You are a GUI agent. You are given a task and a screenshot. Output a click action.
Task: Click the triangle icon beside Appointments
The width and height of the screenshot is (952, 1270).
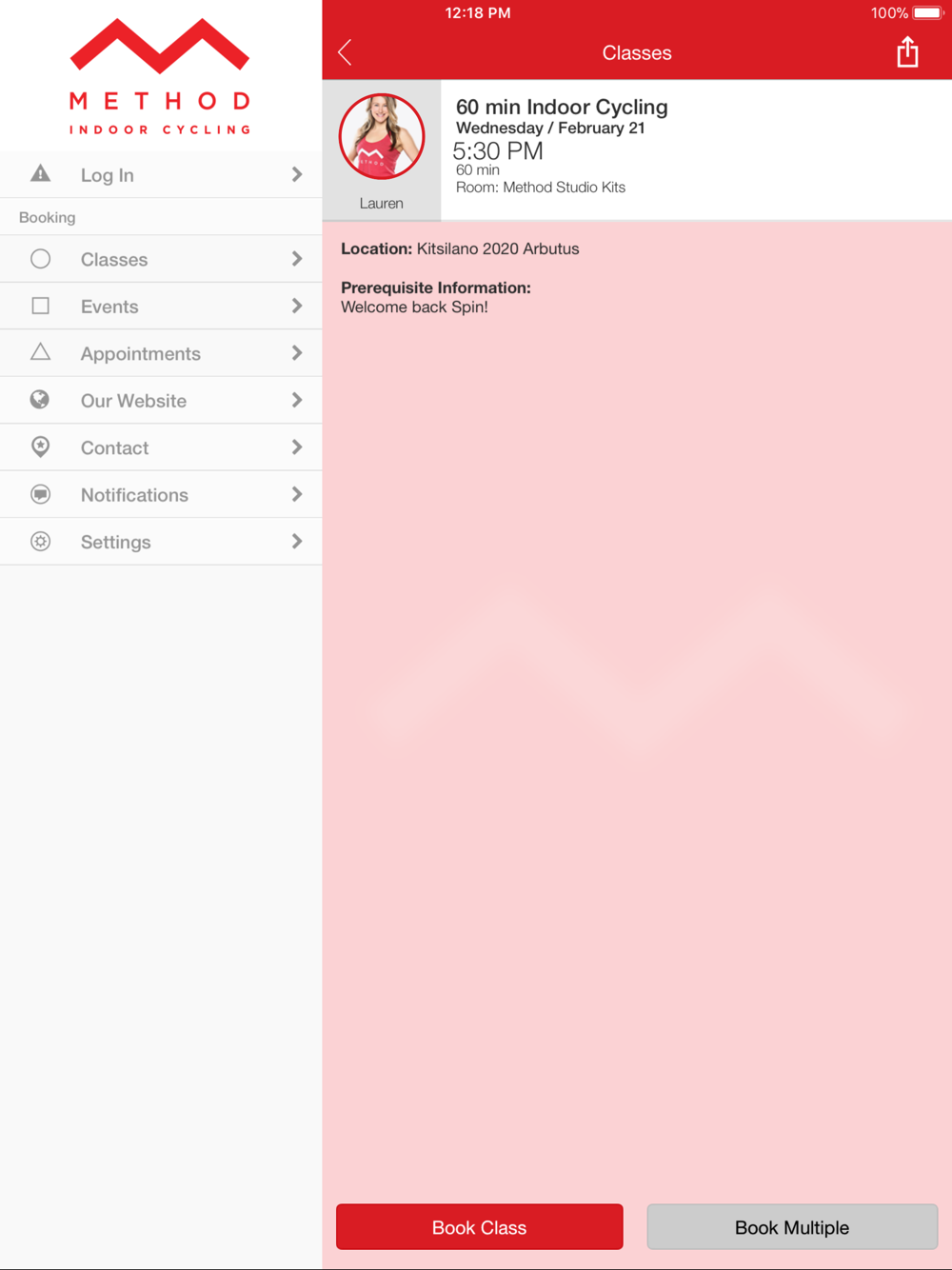tap(40, 352)
